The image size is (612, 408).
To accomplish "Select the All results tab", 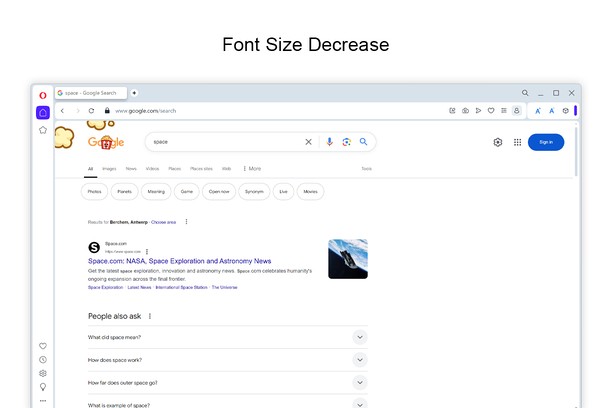I will [90, 169].
